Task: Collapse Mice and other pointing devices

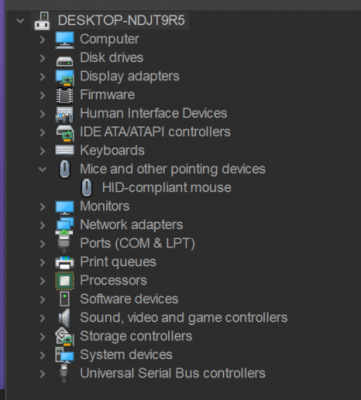Action: [42, 169]
